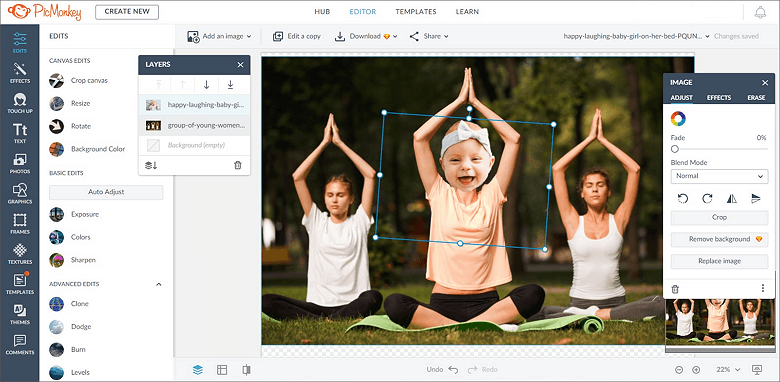Delete layer trash icon in Layers panel
This screenshot has width=780, height=382.
238,165
